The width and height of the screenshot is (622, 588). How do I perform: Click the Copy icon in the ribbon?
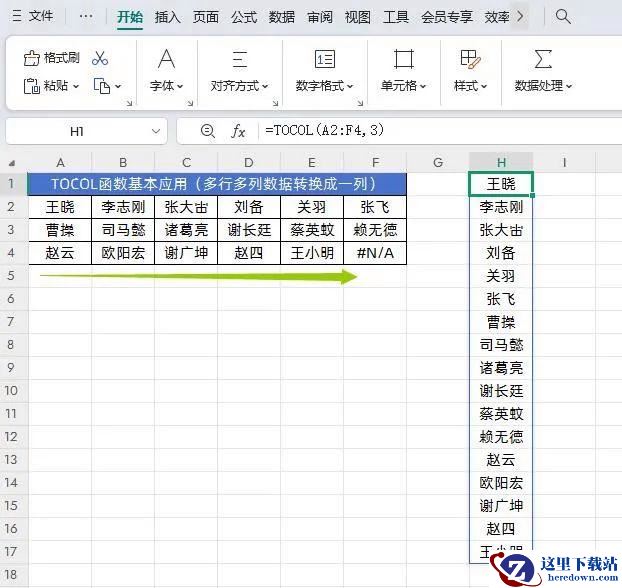[102, 86]
